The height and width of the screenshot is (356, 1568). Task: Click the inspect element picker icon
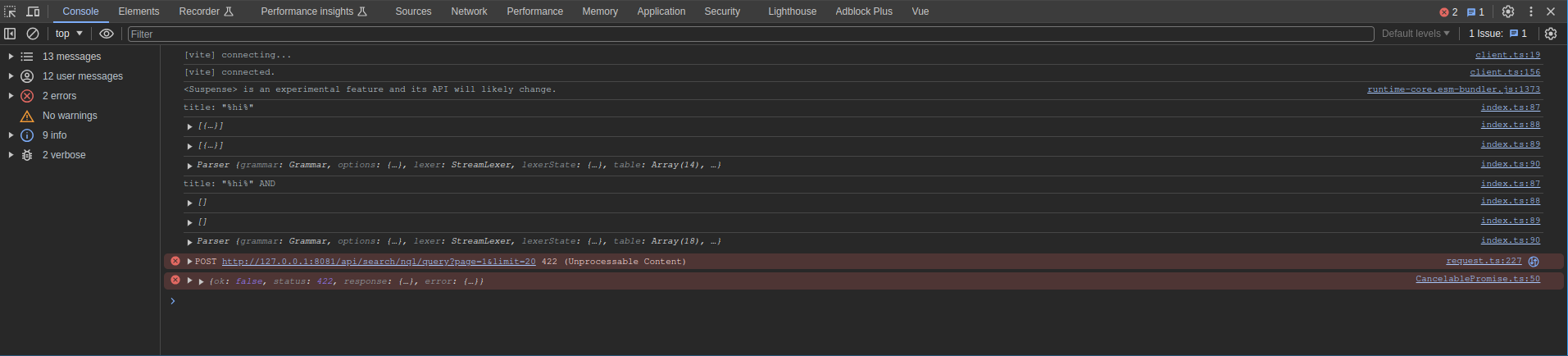(x=10, y=11)
